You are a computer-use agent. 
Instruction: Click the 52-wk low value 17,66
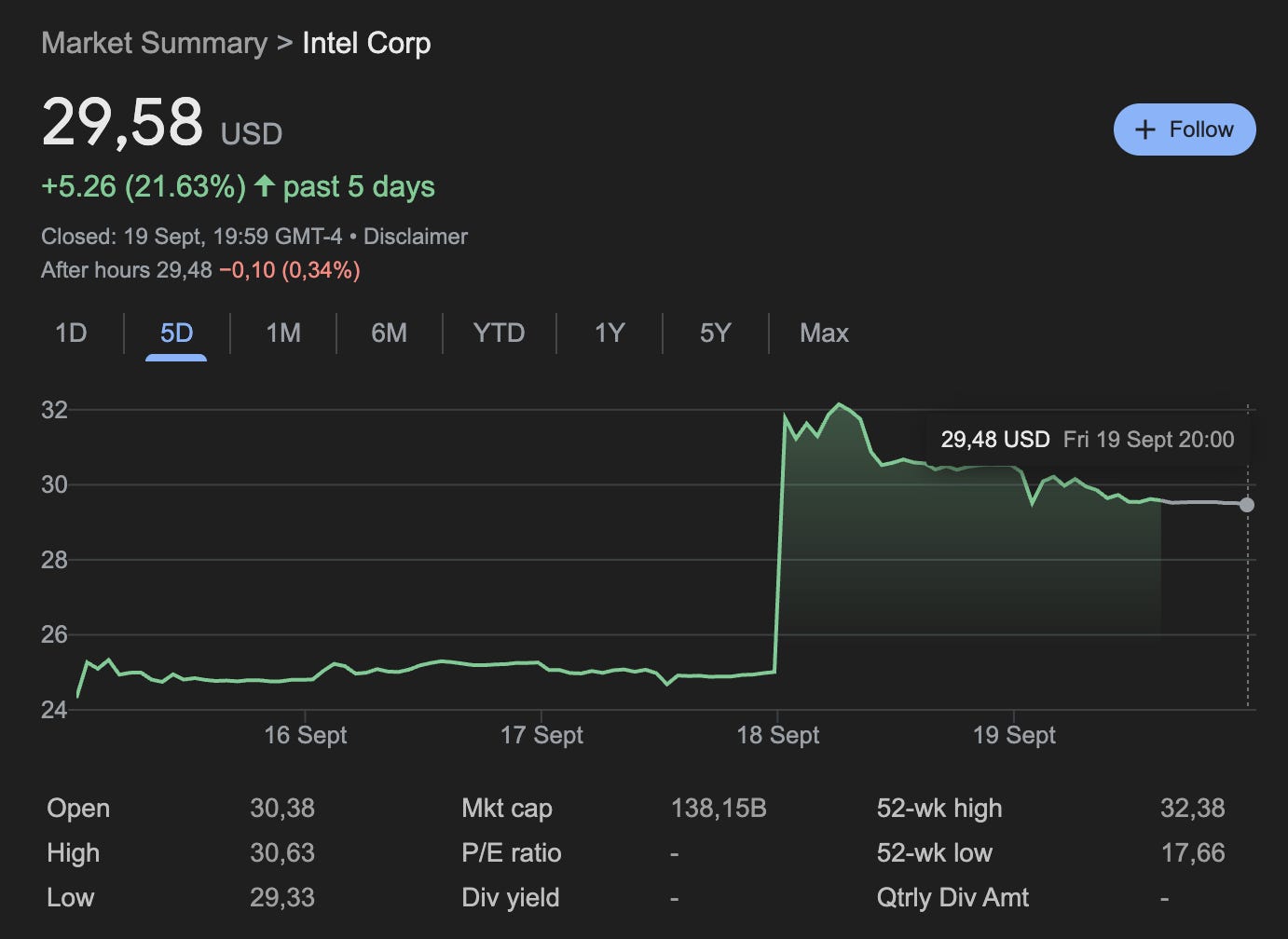[x=1193, y=852]
